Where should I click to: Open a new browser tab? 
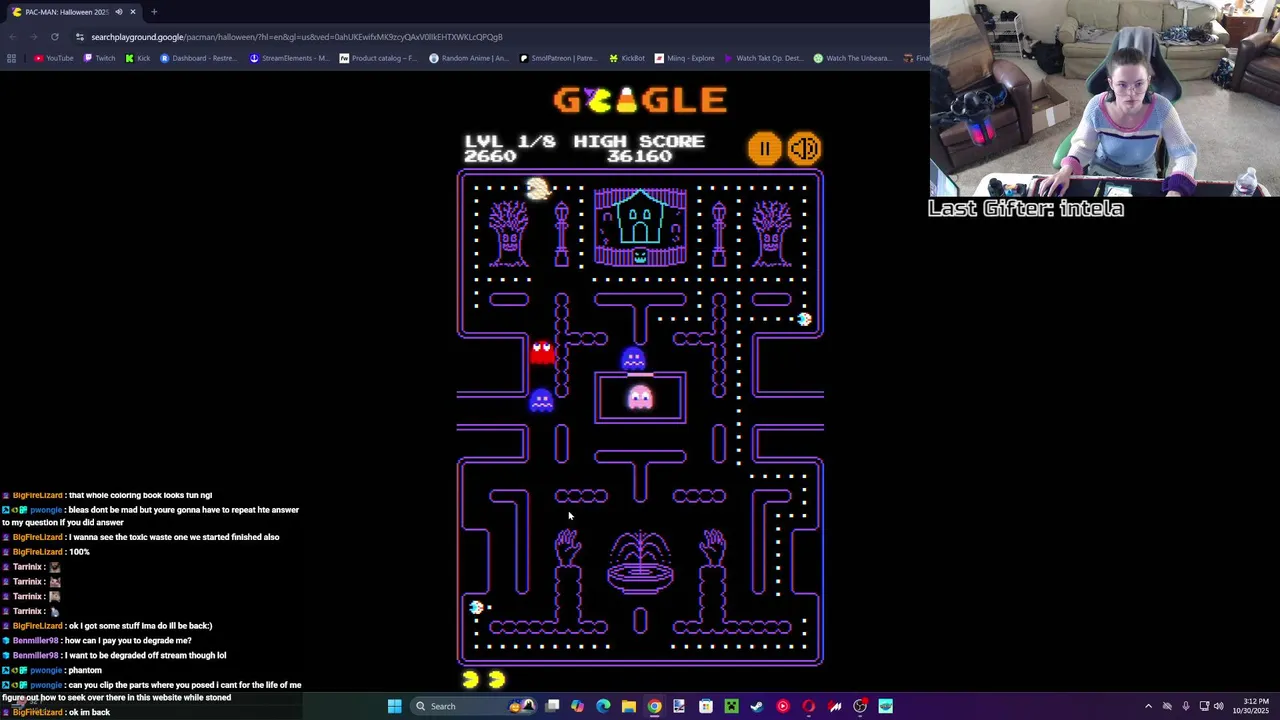tap(154, 12)
